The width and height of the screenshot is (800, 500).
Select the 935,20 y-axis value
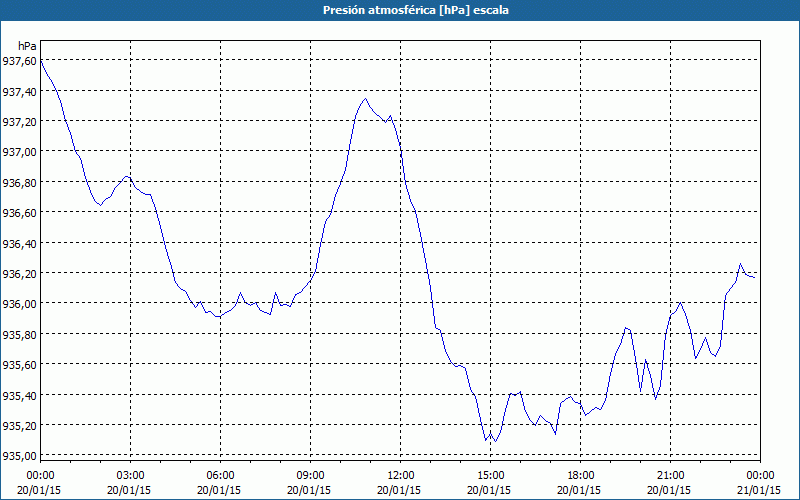coord(19,426)
